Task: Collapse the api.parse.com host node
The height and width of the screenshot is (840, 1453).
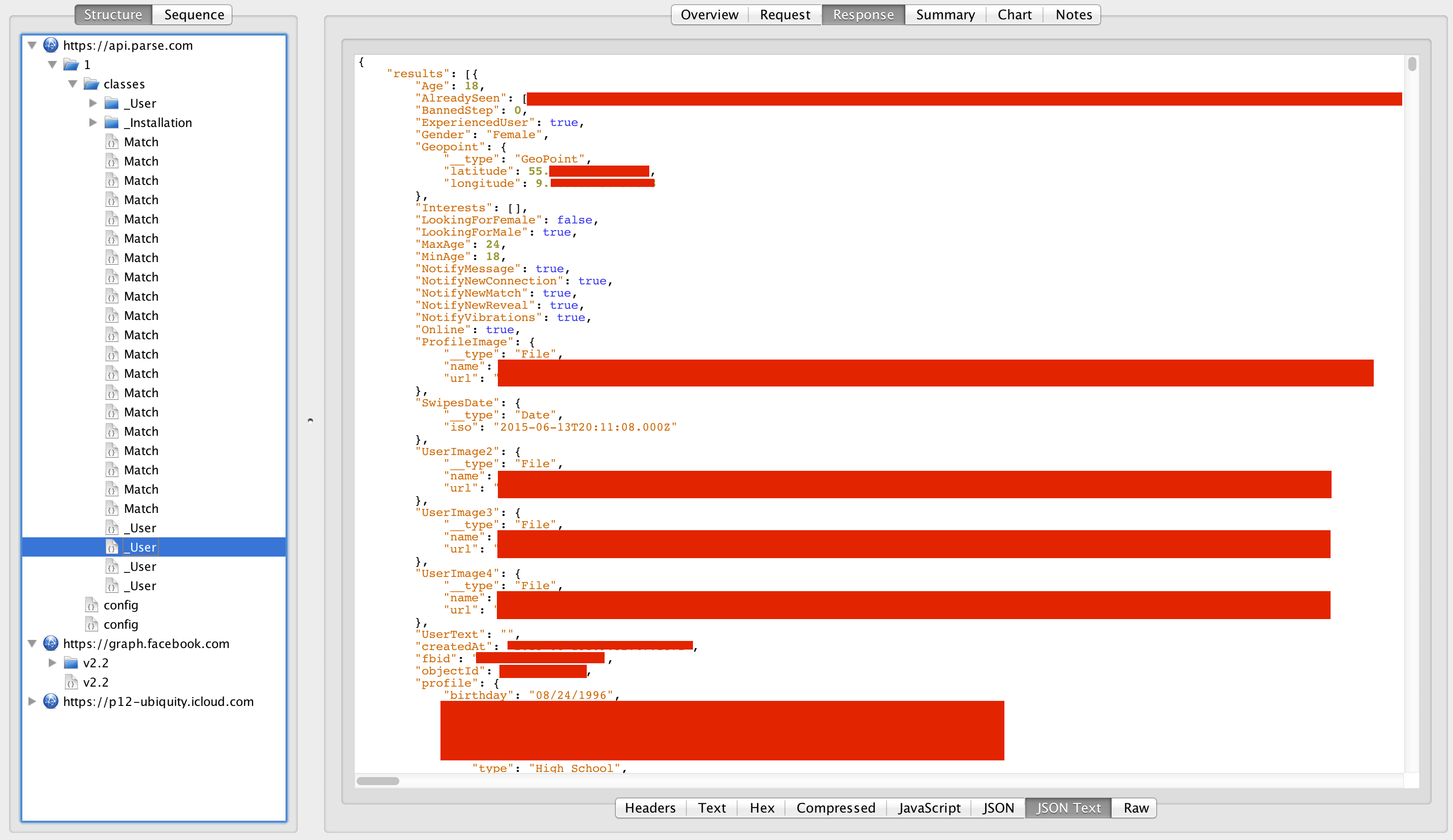Action: coord(33,45)
